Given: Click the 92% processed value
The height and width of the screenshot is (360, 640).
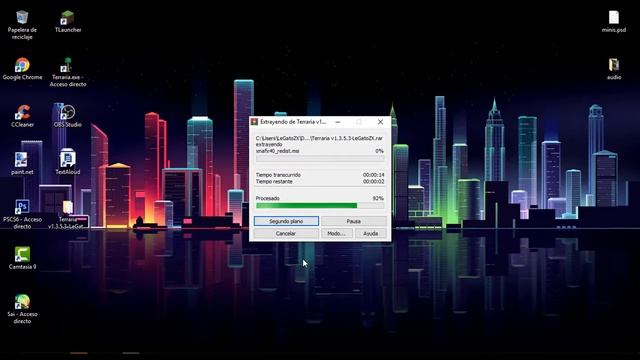Looking at the screenshot, I should pyautogui.click(x=378, y=198).
